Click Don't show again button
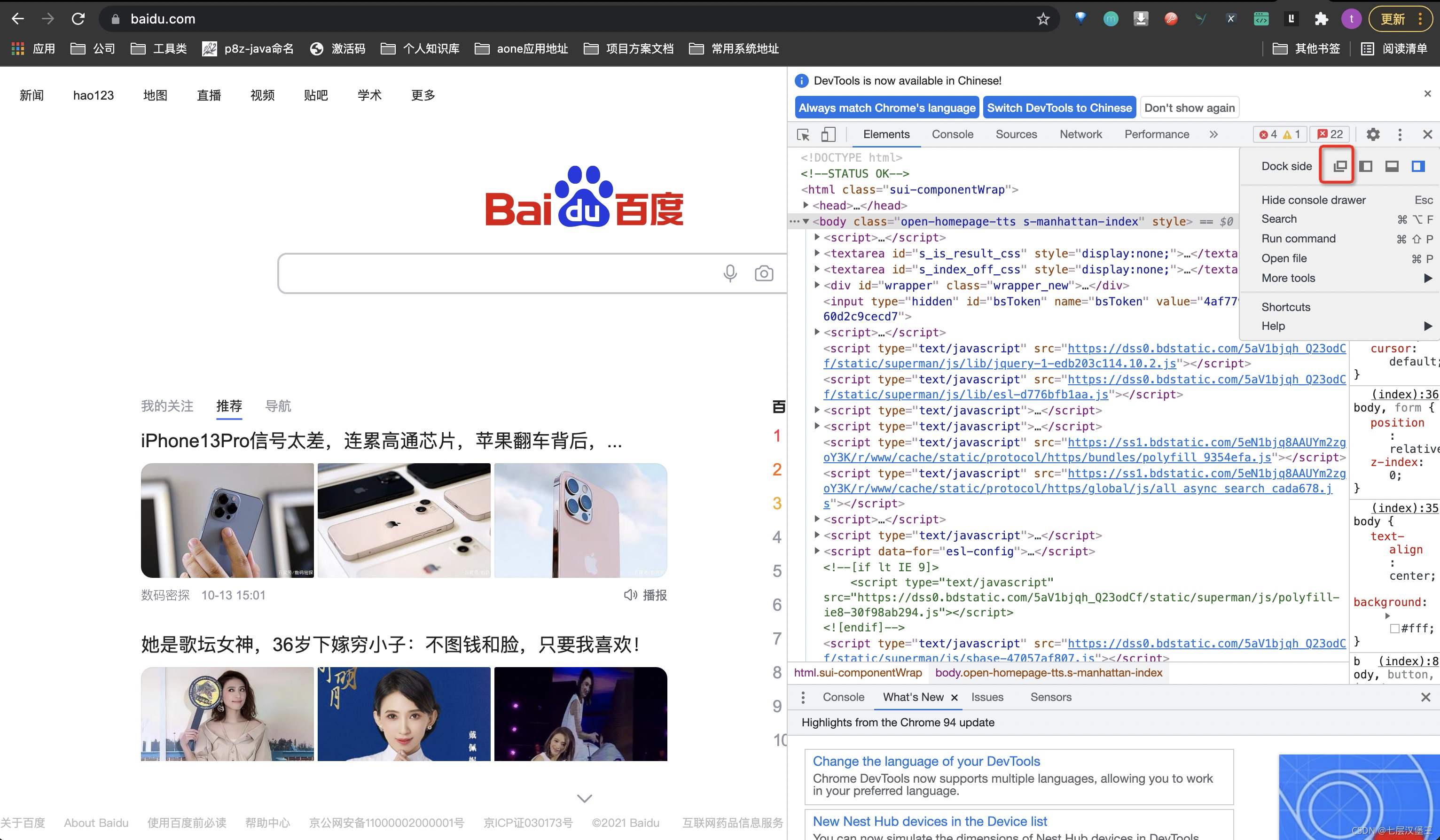1440x840 pixels. point(1191,108)
